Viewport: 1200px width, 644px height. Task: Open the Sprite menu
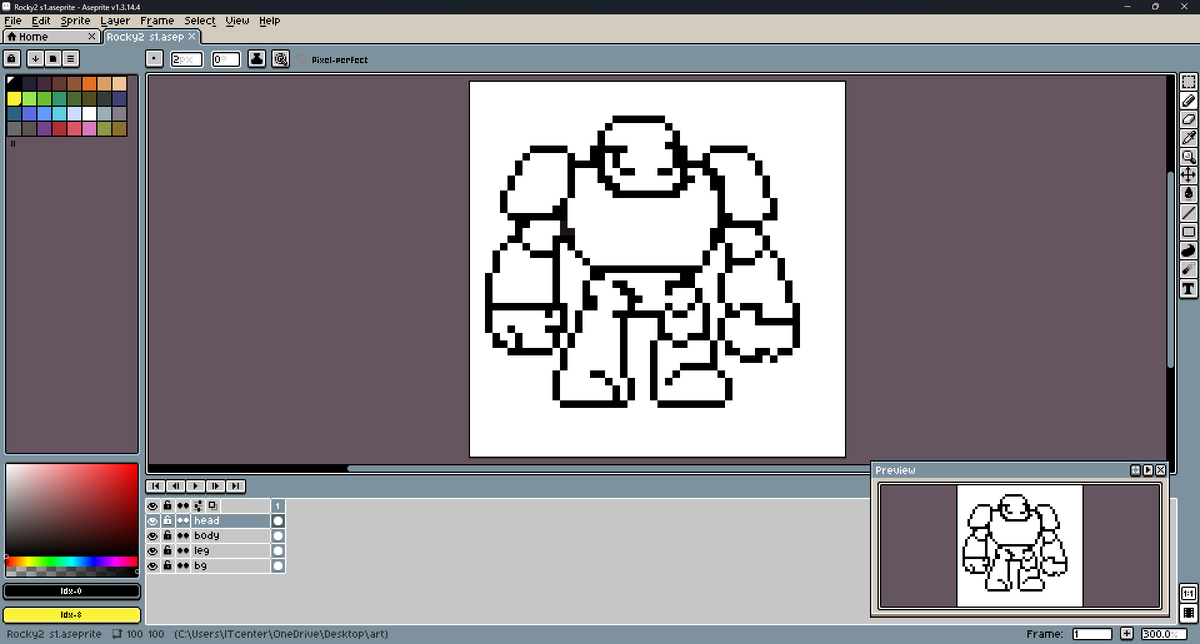[x=76, y=20]
